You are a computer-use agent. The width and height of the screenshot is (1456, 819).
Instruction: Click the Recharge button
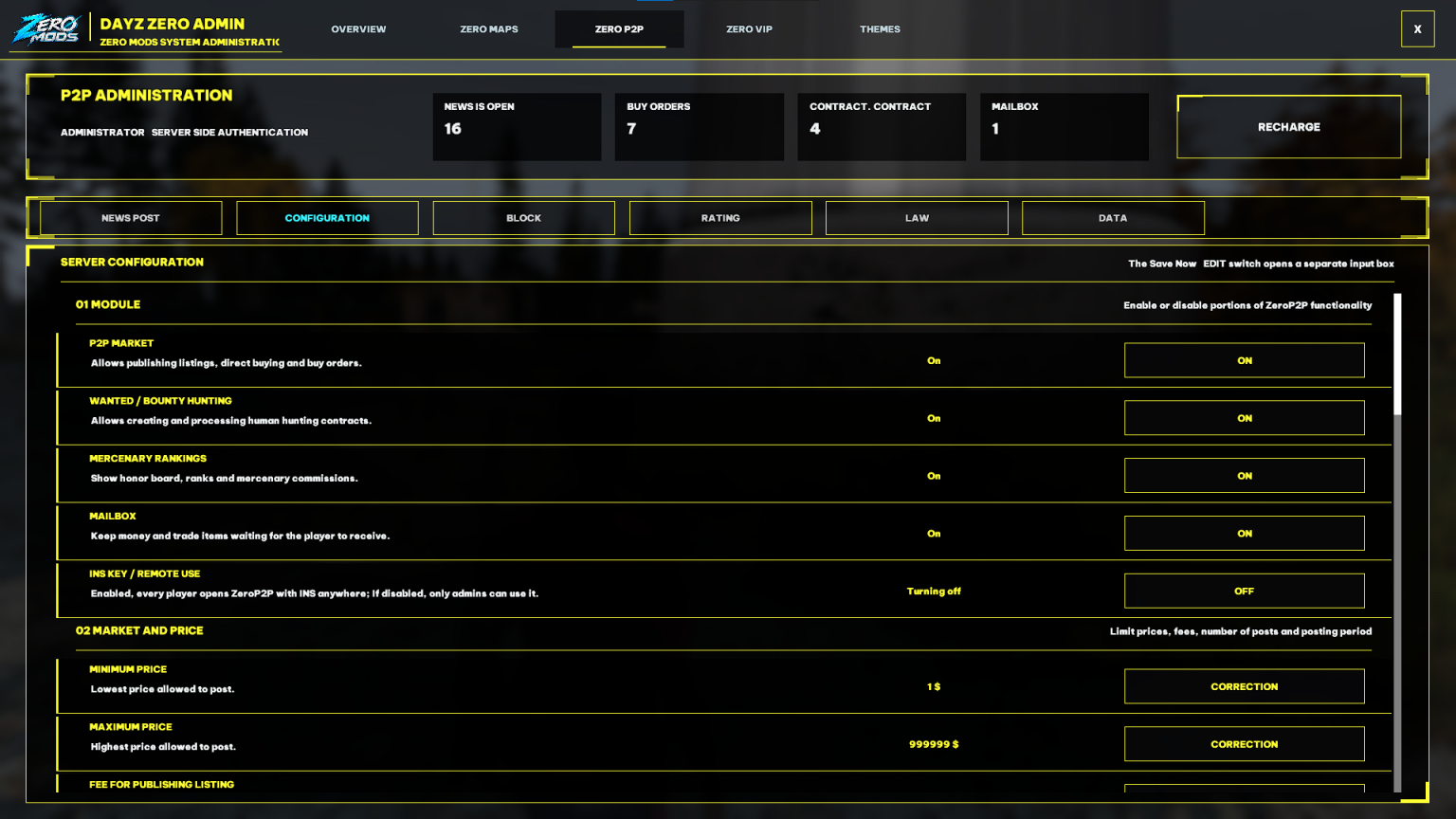pos(1288,127)
